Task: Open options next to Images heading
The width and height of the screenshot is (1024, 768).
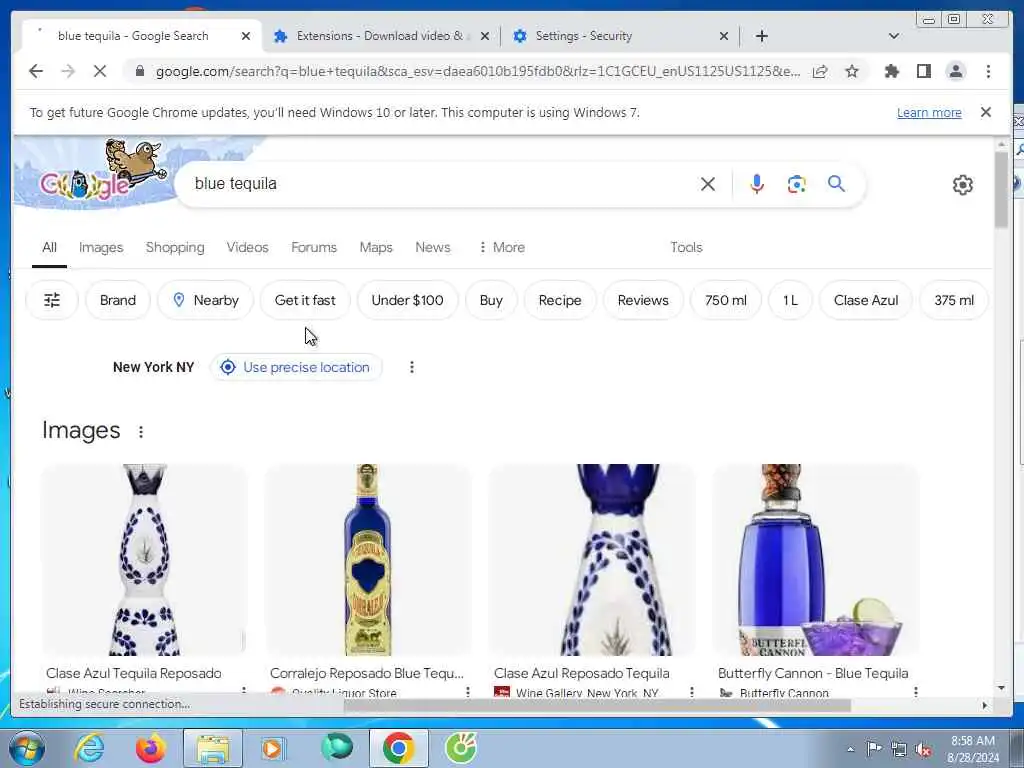Action: tap(141, 432)
